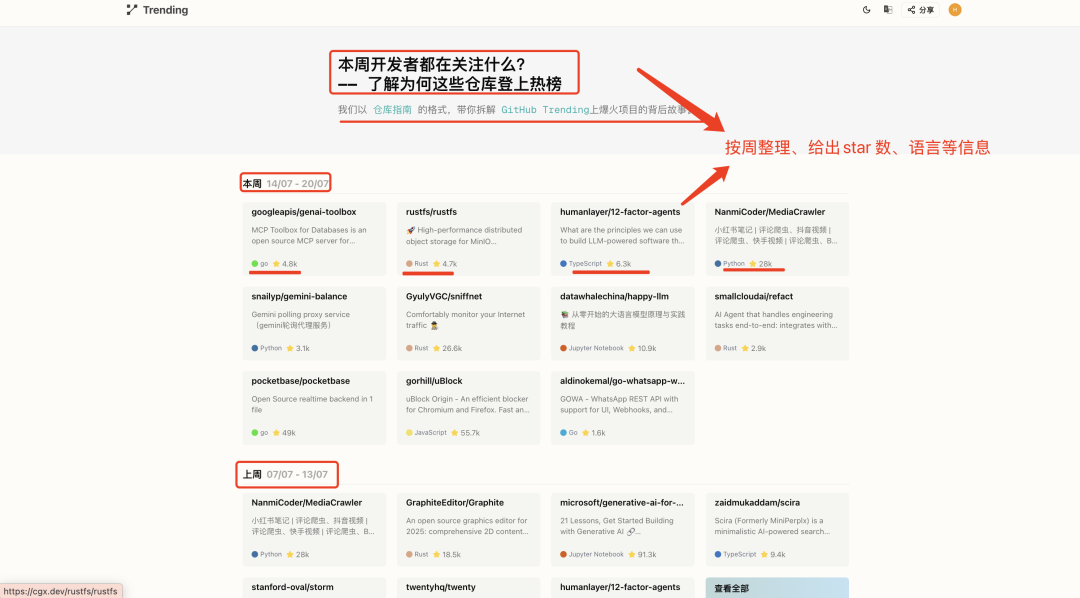The height and width of the screenshot is (598, 1080).
Task: Click the detective emoji in sniffnet description
Action: [x=434, y=325]
